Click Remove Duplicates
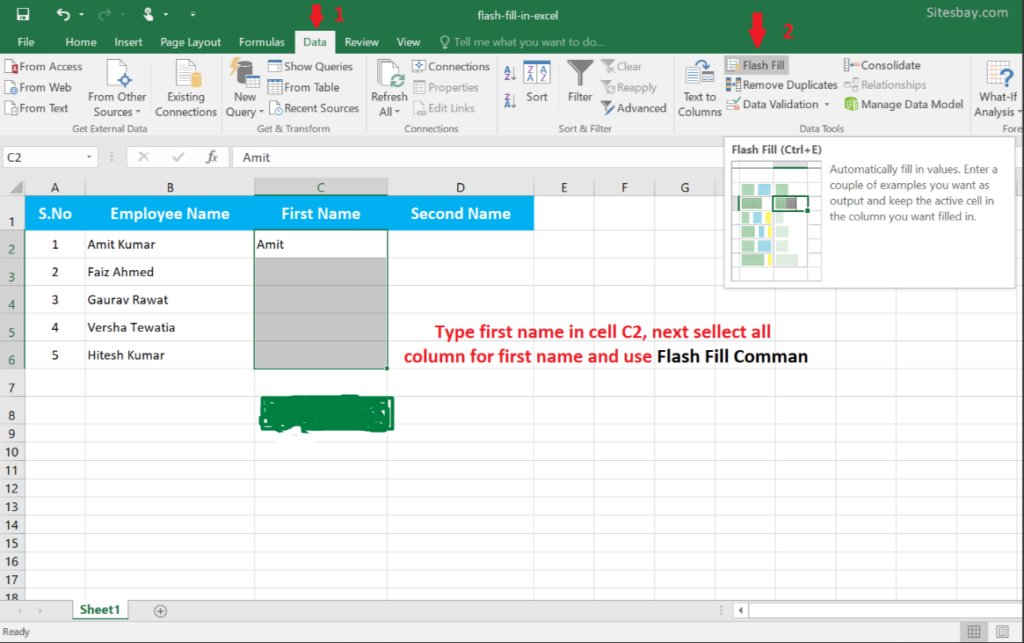This screenshot has height=643, width=1024. pos(782,85)
